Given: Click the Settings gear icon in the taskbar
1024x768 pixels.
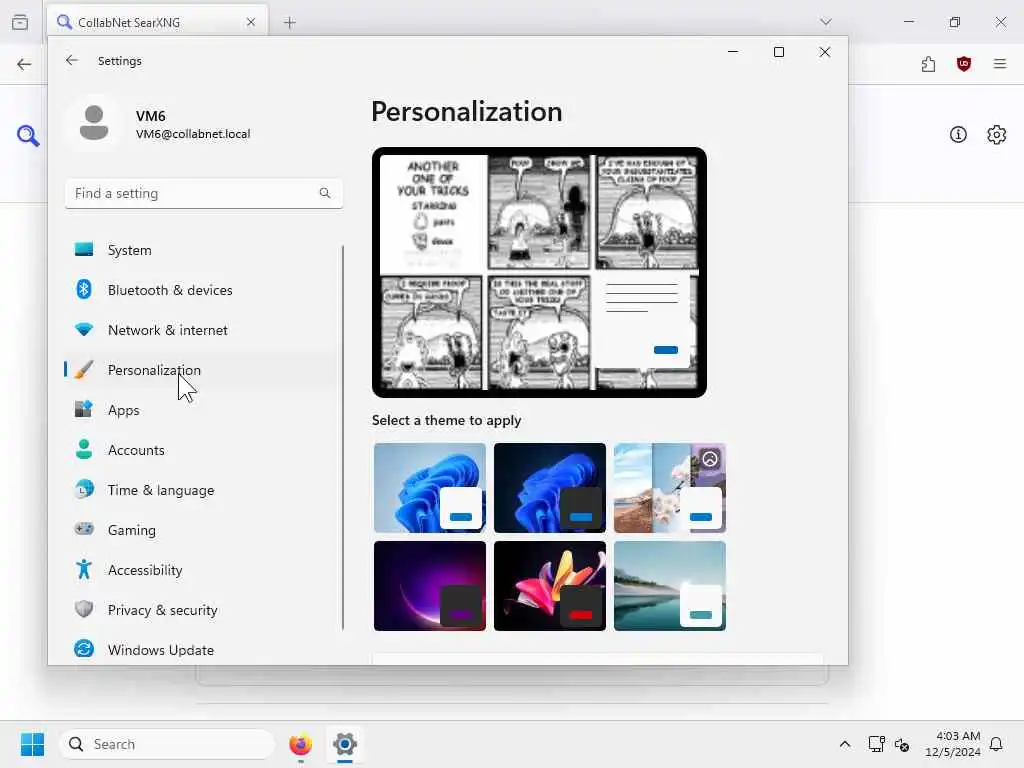Looking at the screenshot, I should pos(345,744).
